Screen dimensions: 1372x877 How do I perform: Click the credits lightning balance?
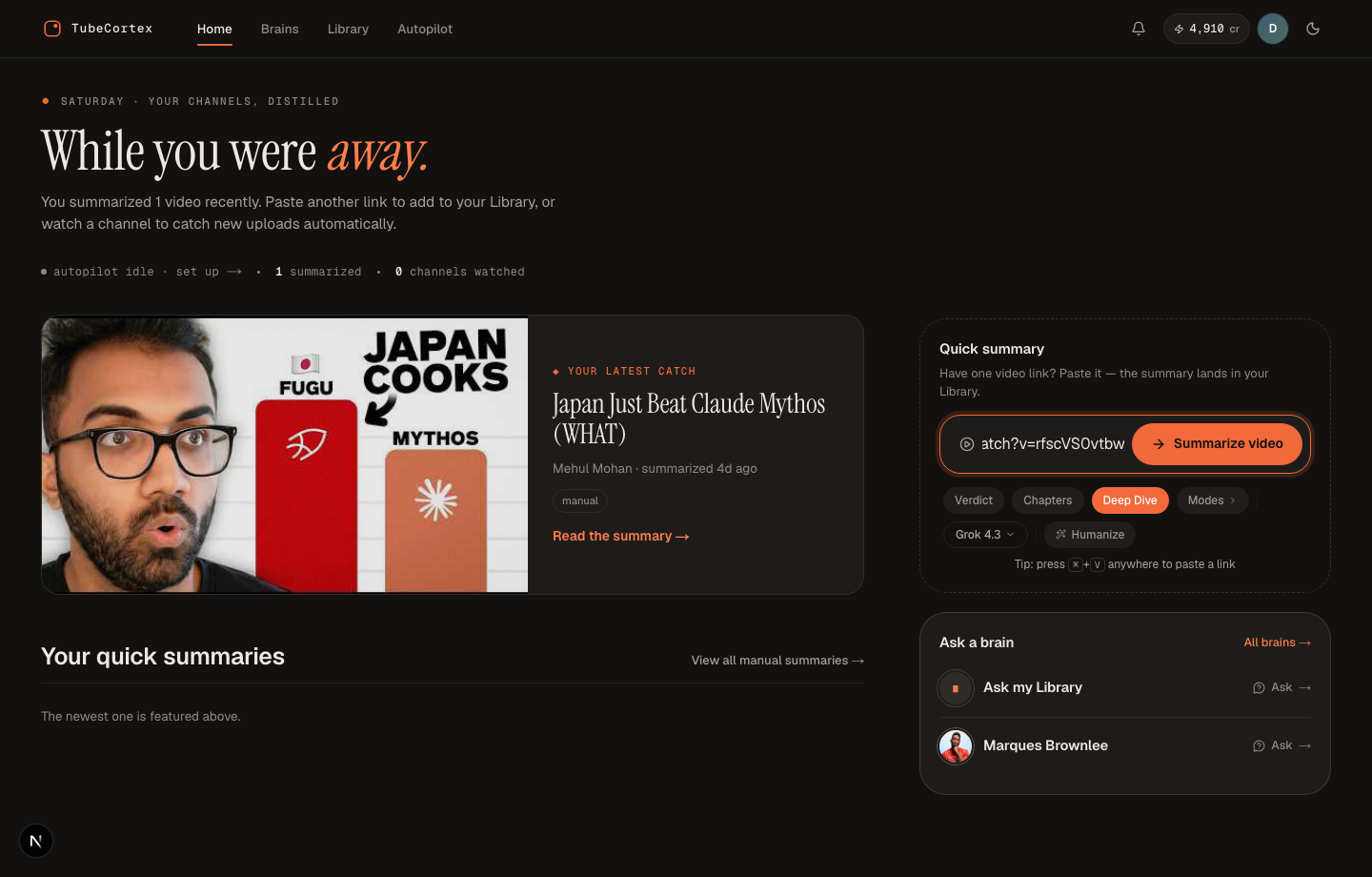click(1206, 29)
